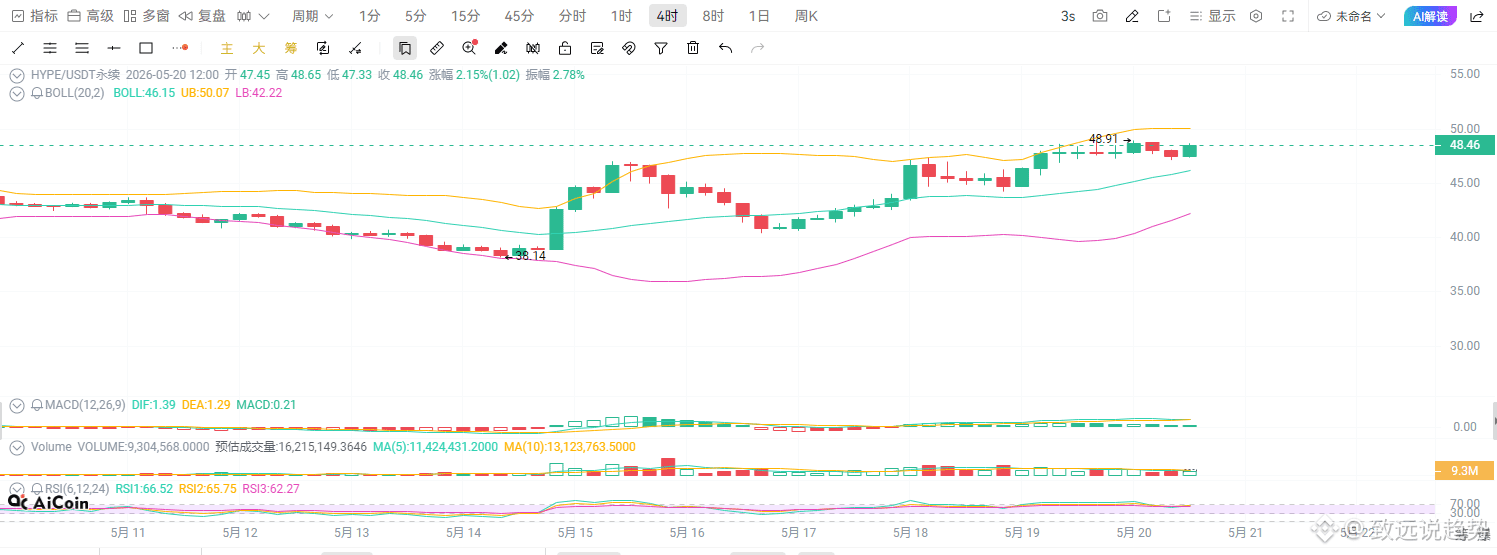Screen dimensions: 1497x555
Task: Open the 高级 advanced button
Action: pos(90,16)
